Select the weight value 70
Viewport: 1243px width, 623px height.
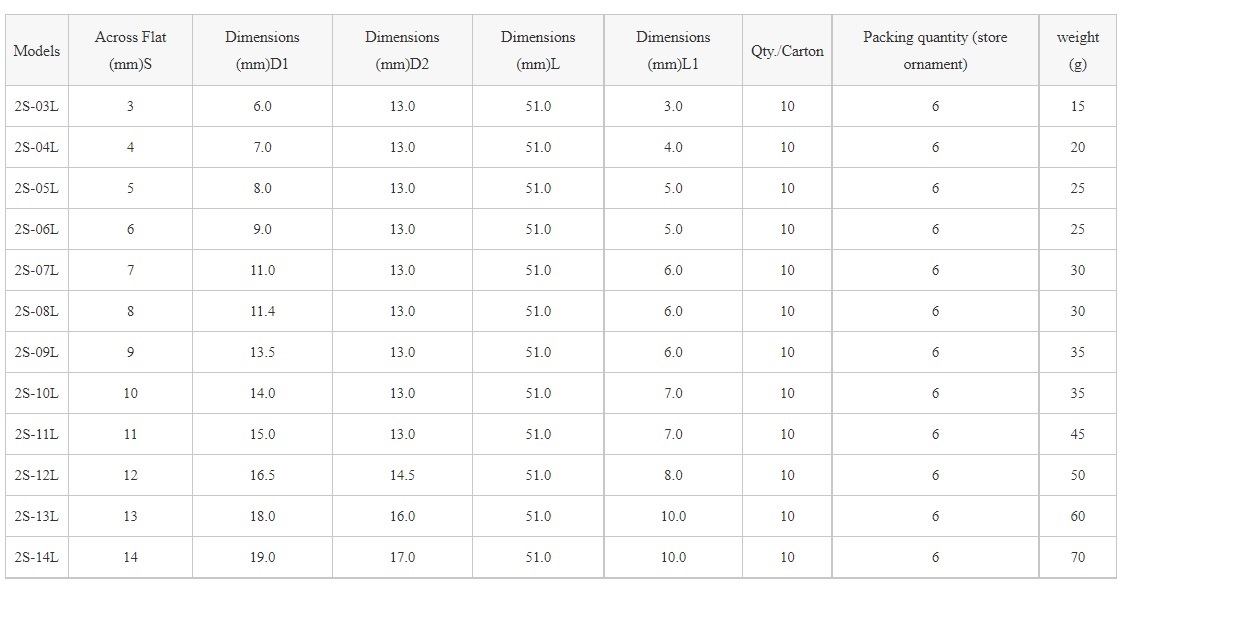pos(1077,557)
